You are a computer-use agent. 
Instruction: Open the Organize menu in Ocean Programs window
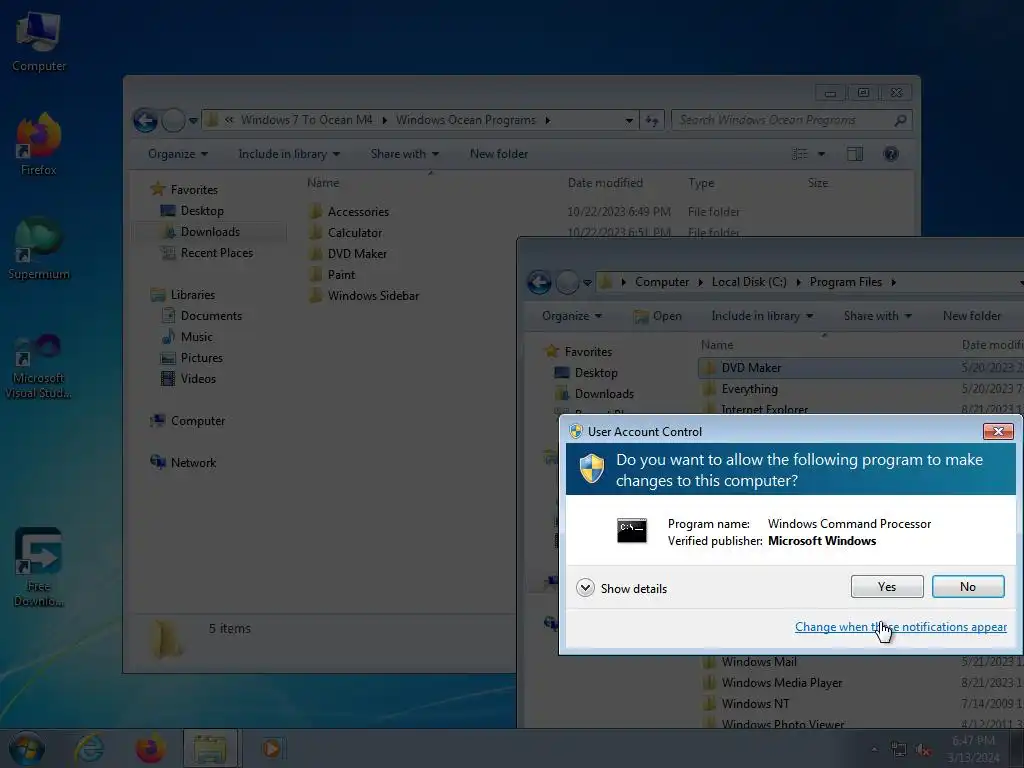[x=178, y=154]
